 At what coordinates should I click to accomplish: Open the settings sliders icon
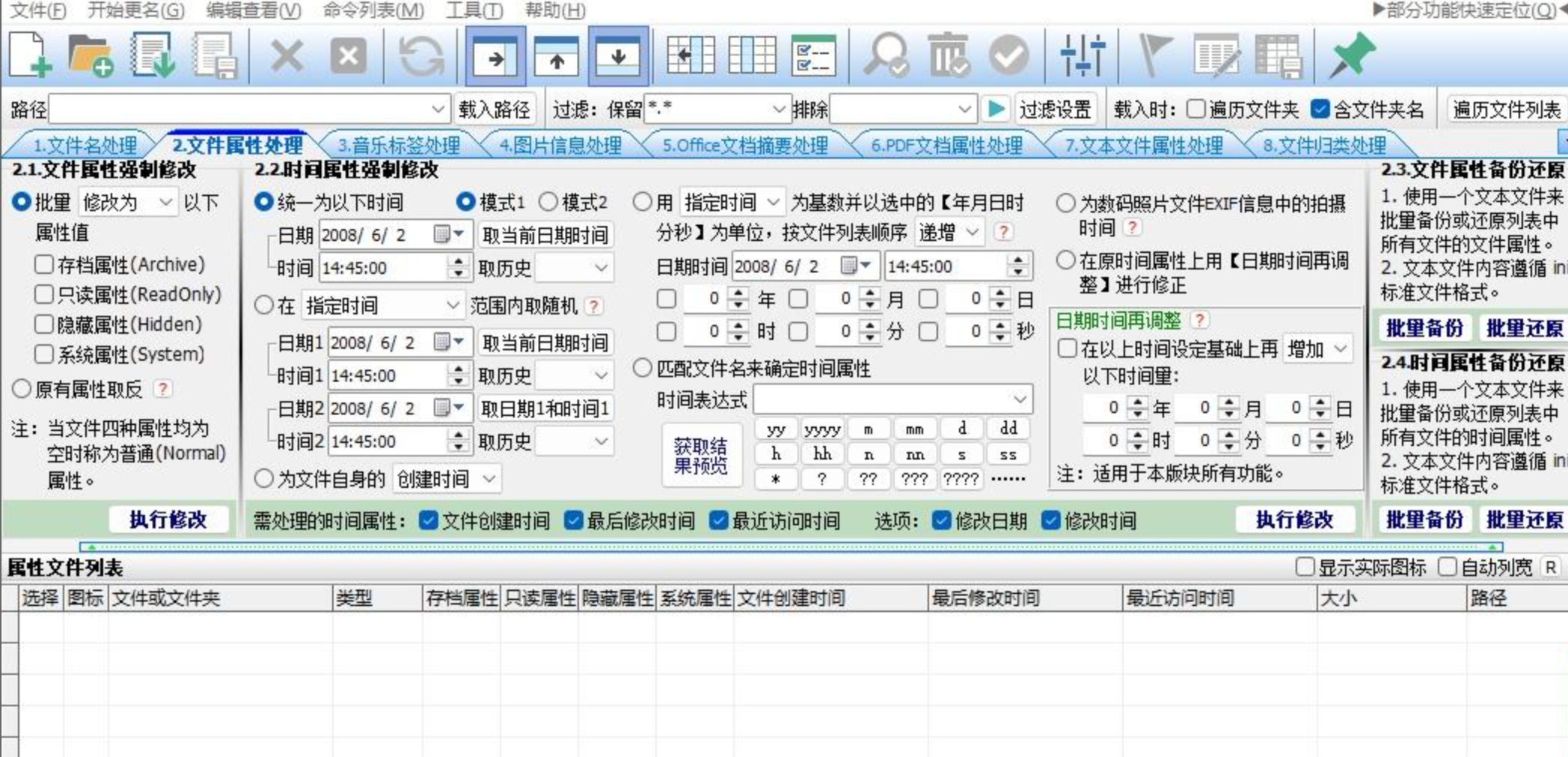click(x=1082, y=55)
